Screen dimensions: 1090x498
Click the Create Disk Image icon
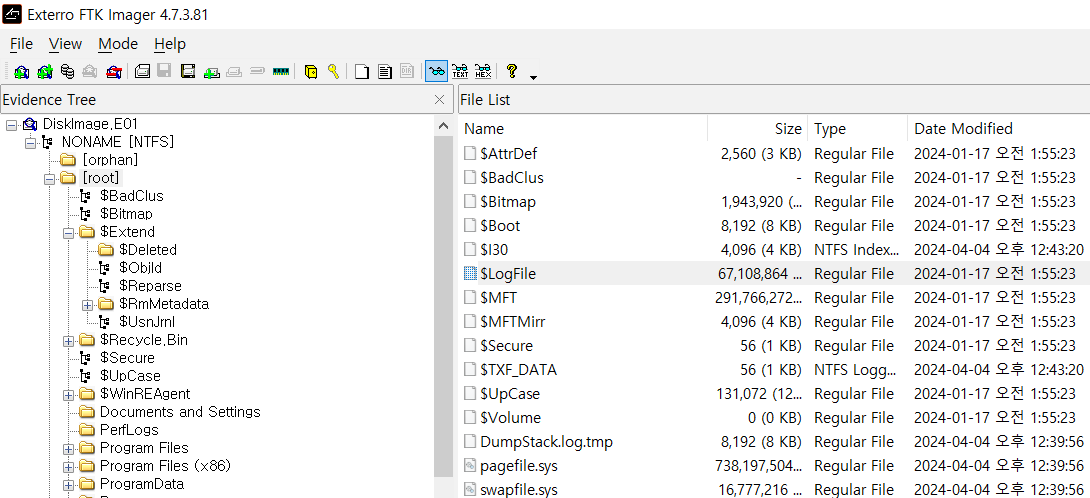click(143, 71)
